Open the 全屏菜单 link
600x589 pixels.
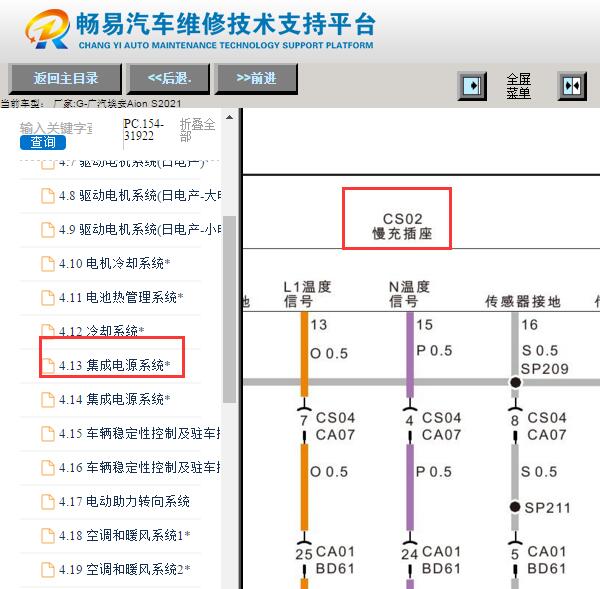click(x=518, y=86)
